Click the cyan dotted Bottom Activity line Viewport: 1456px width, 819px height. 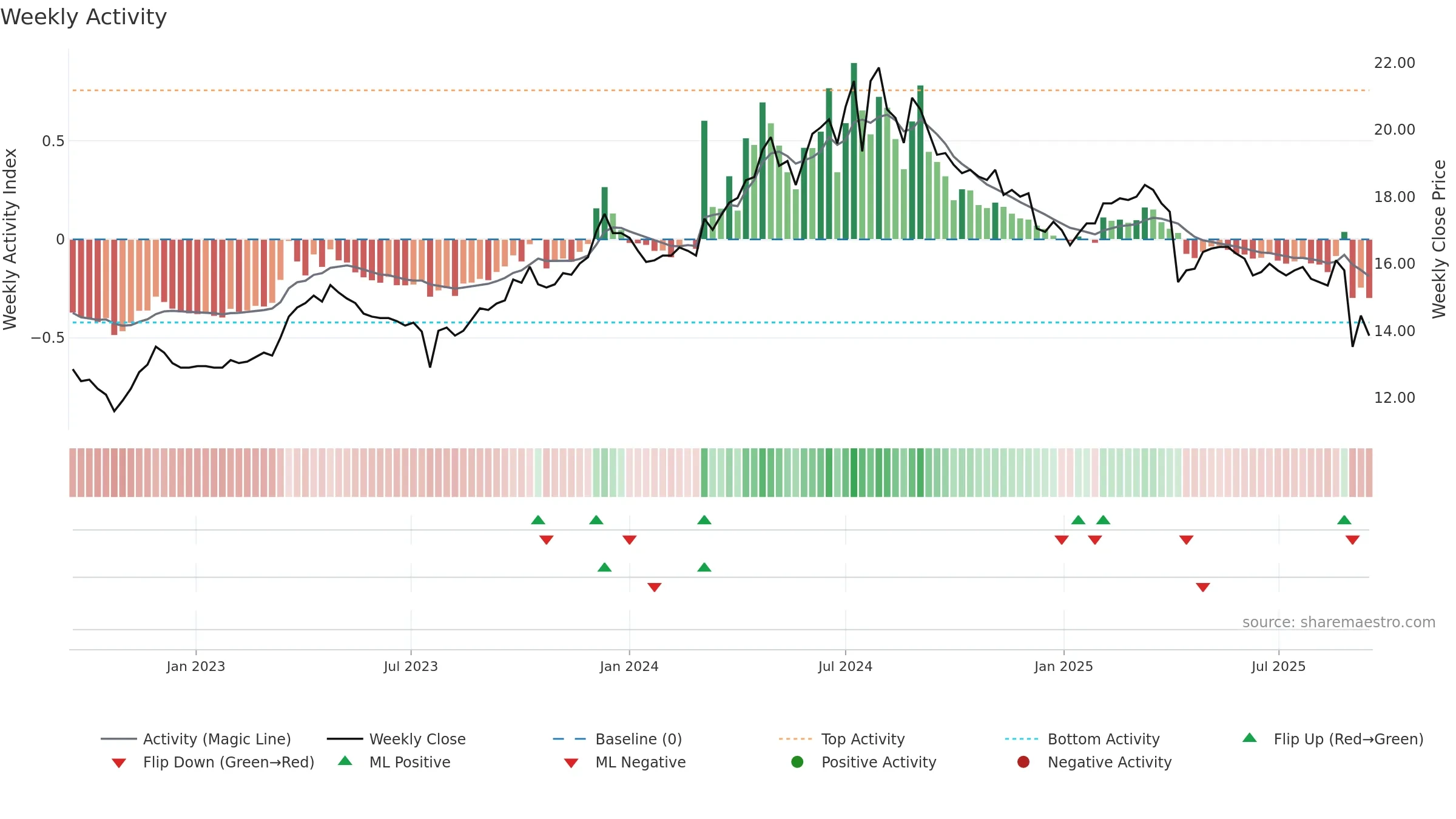point(720,322)
